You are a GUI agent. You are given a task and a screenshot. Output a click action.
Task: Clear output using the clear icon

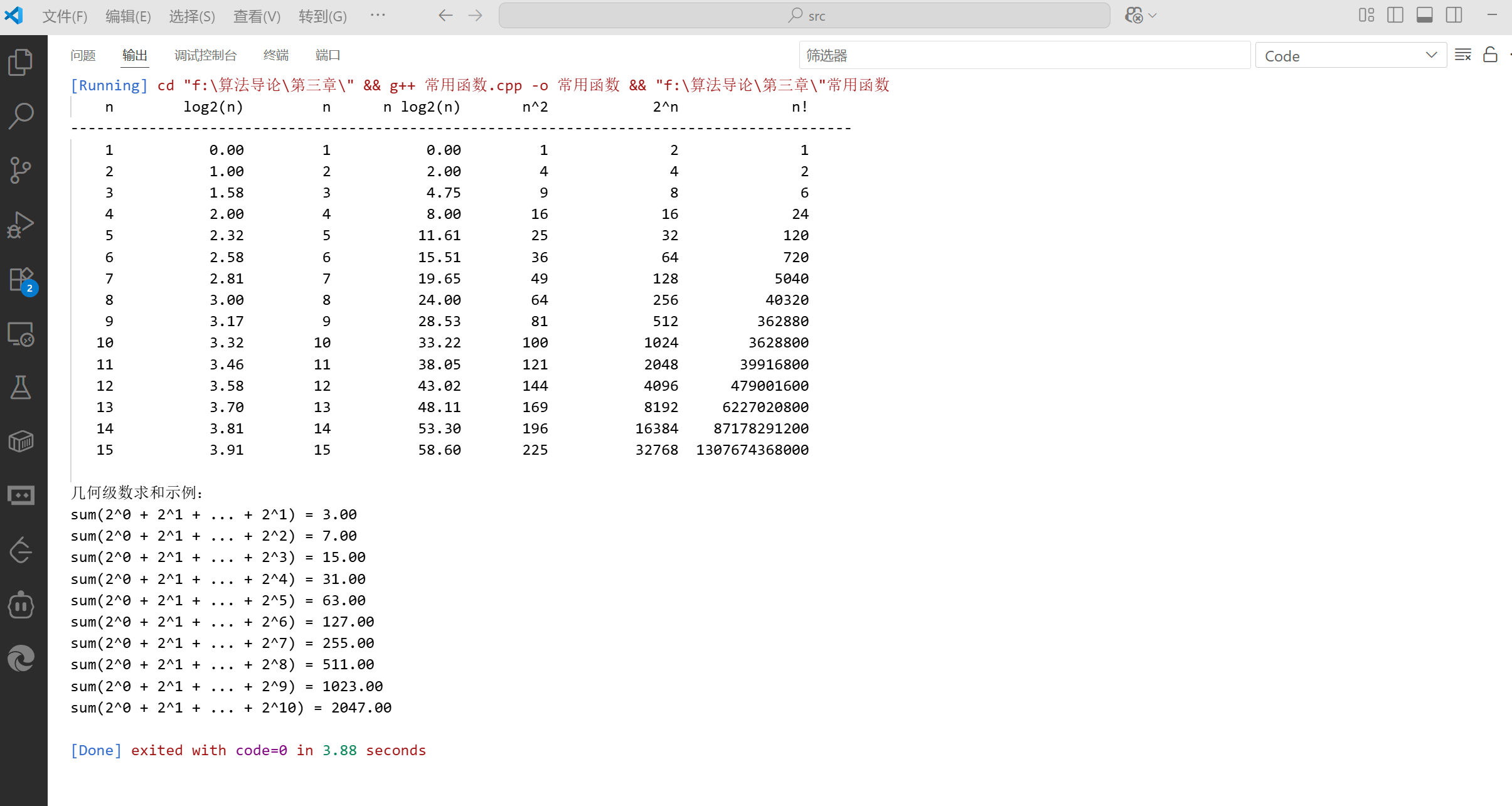pos(1462,55)
